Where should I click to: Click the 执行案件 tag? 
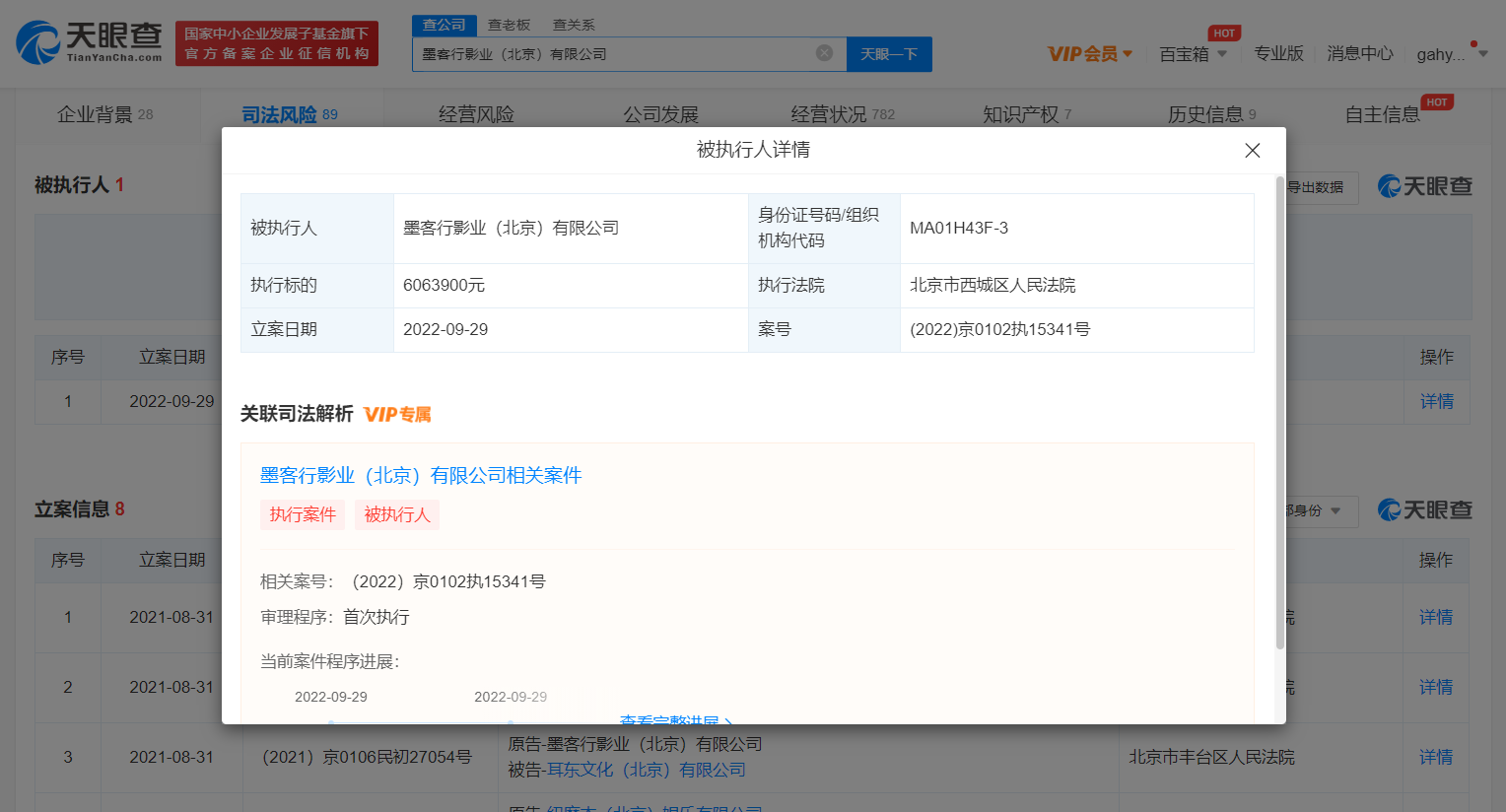[303, 514]
